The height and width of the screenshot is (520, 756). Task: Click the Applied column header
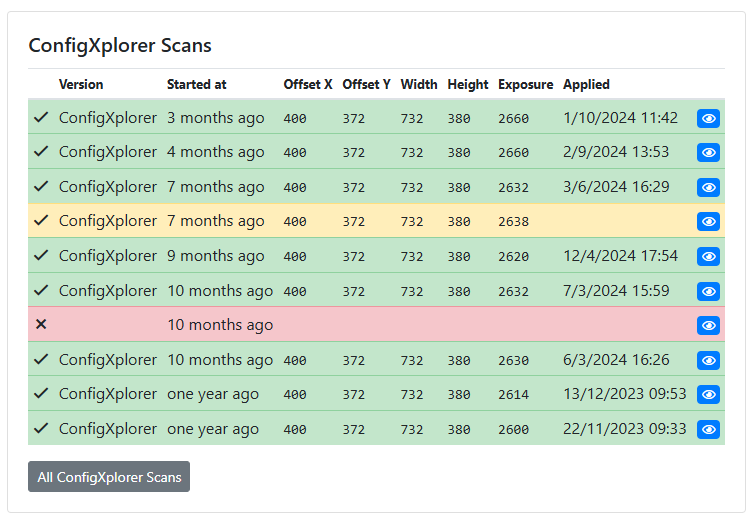(586, 85)
